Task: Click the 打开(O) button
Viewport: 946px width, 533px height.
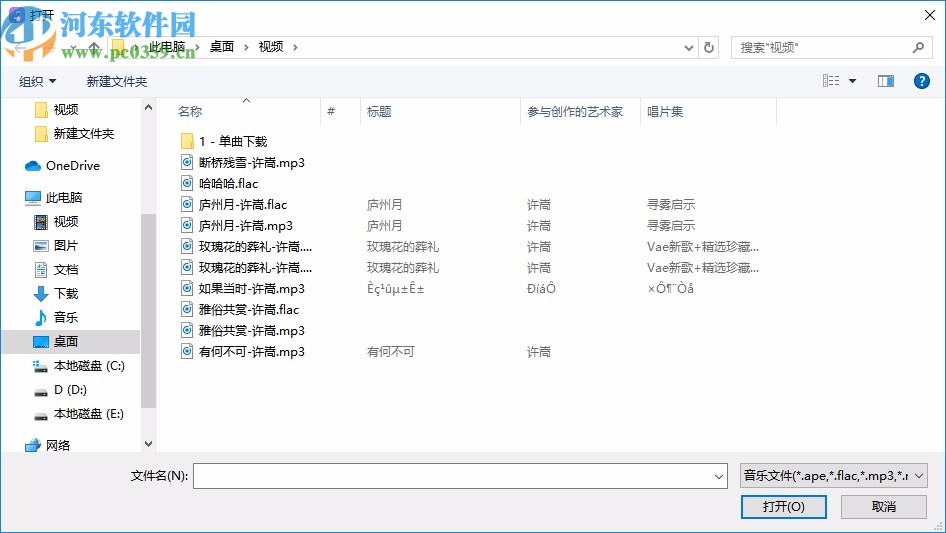Action: [784, 506]
